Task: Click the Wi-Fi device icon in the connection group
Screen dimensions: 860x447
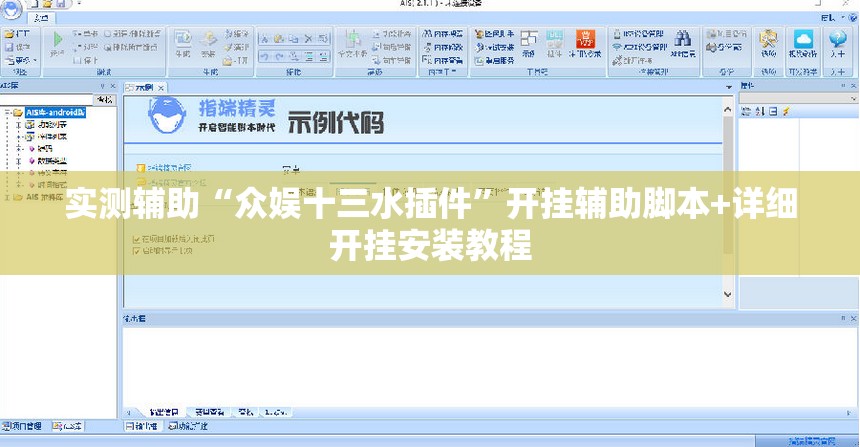Action: 617,47
